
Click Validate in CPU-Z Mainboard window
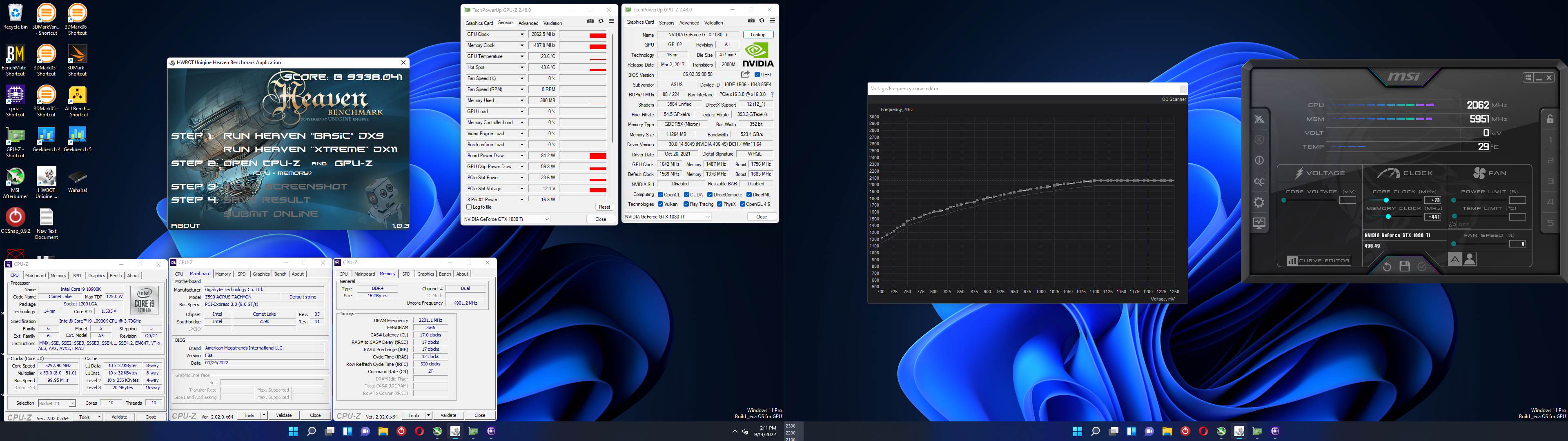pyautogui.click(x=284, y=415)
